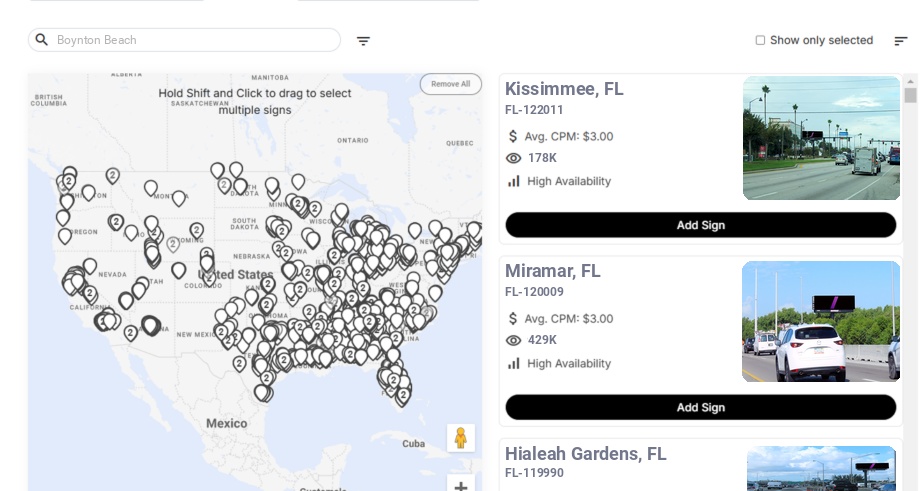920x491 pixels.
Task: Click the Kissimmee availability bars icon
Action: pos(514,181)
